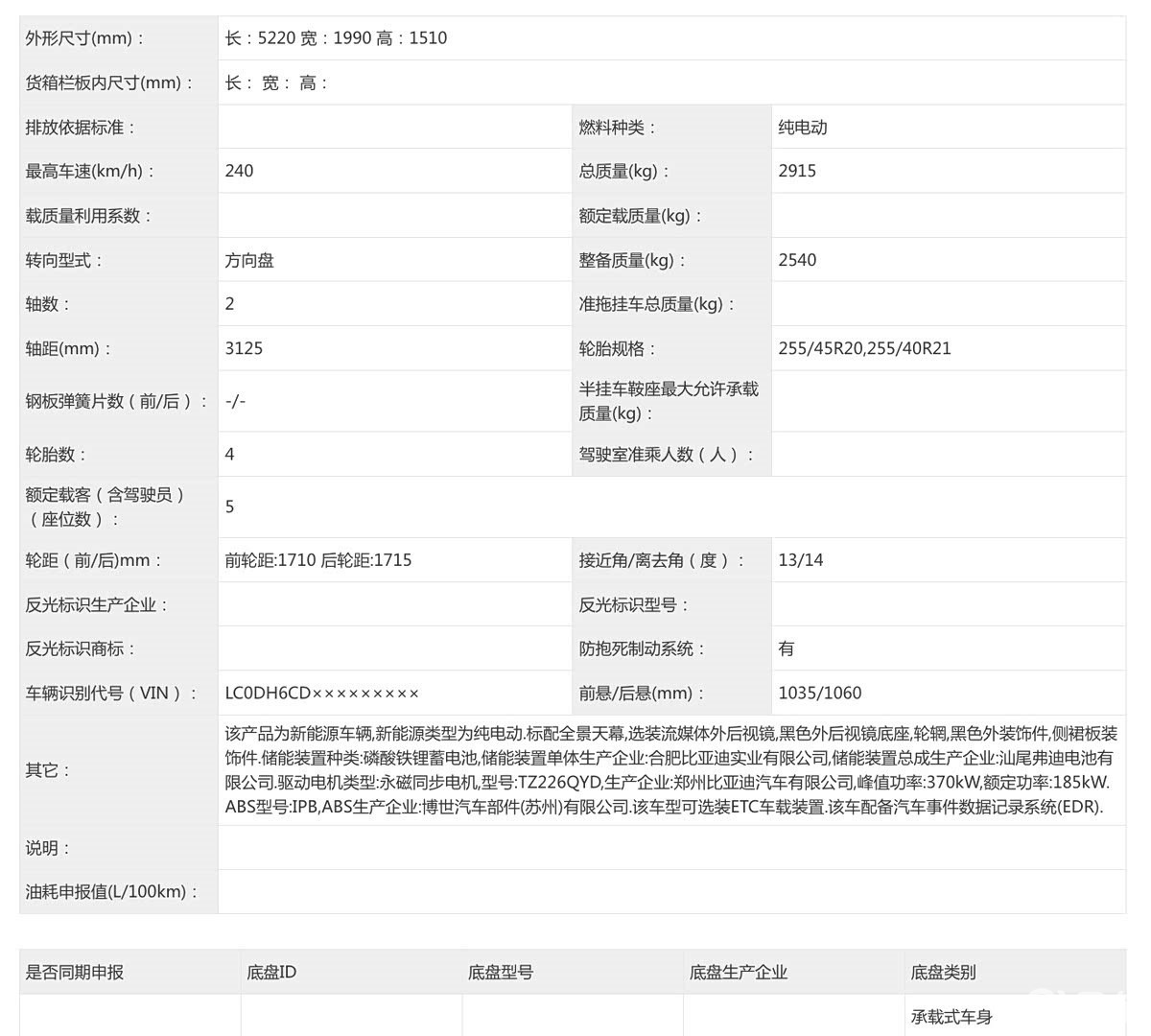Click the 外形尺寸 value 长:5220 宽:1990 高:1510
Screen dimensions: 1151x1036
tap(336, 38)
